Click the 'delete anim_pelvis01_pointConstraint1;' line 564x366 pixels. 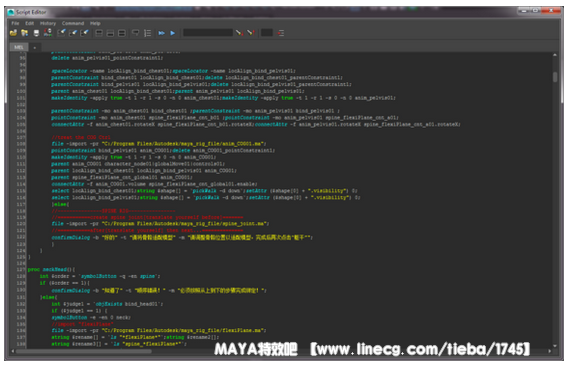[107, 58]
